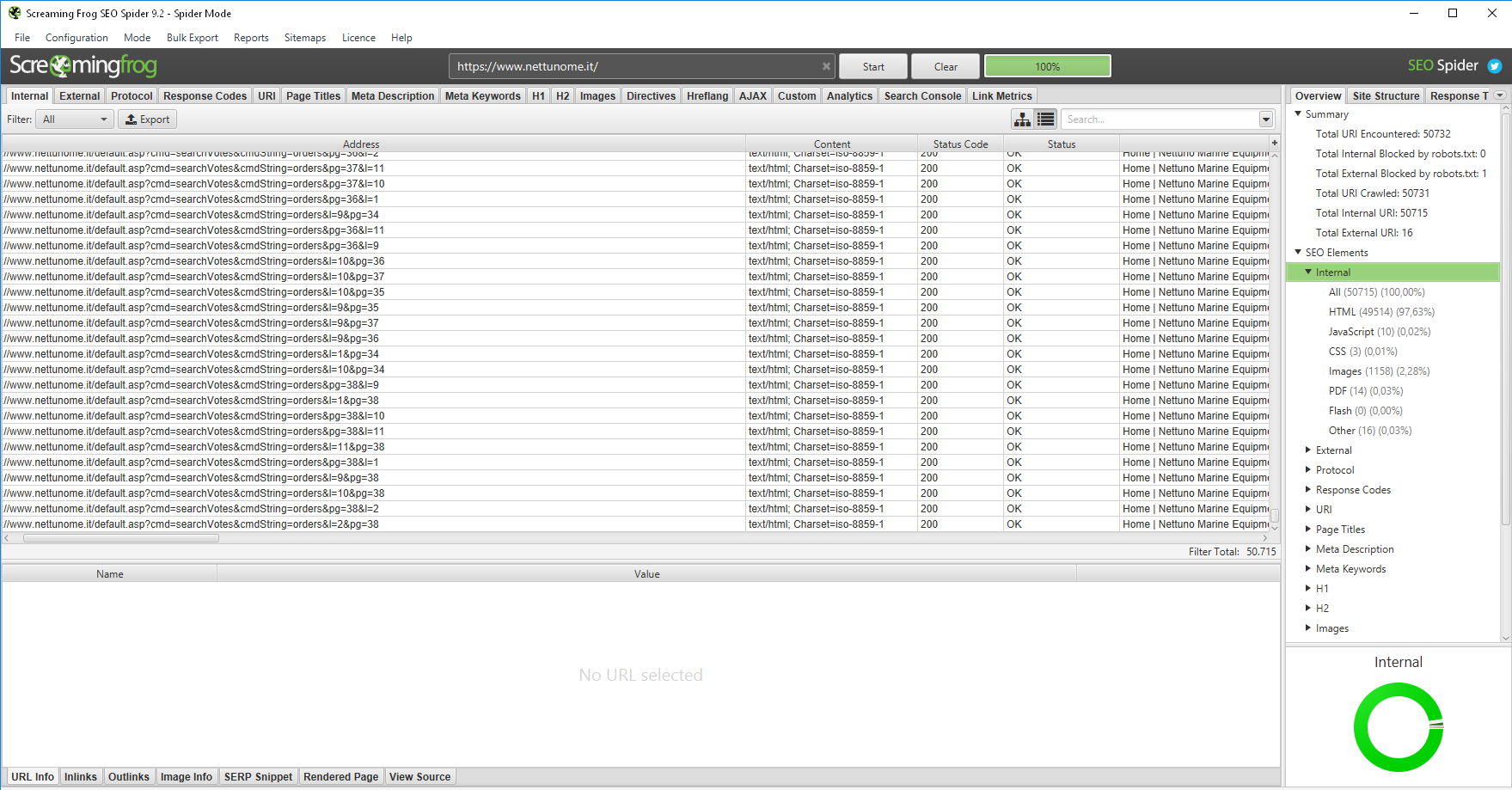Screen dimensions: 1512x790
Task: Open the Licence menu
Action: [x=358, y=38]
